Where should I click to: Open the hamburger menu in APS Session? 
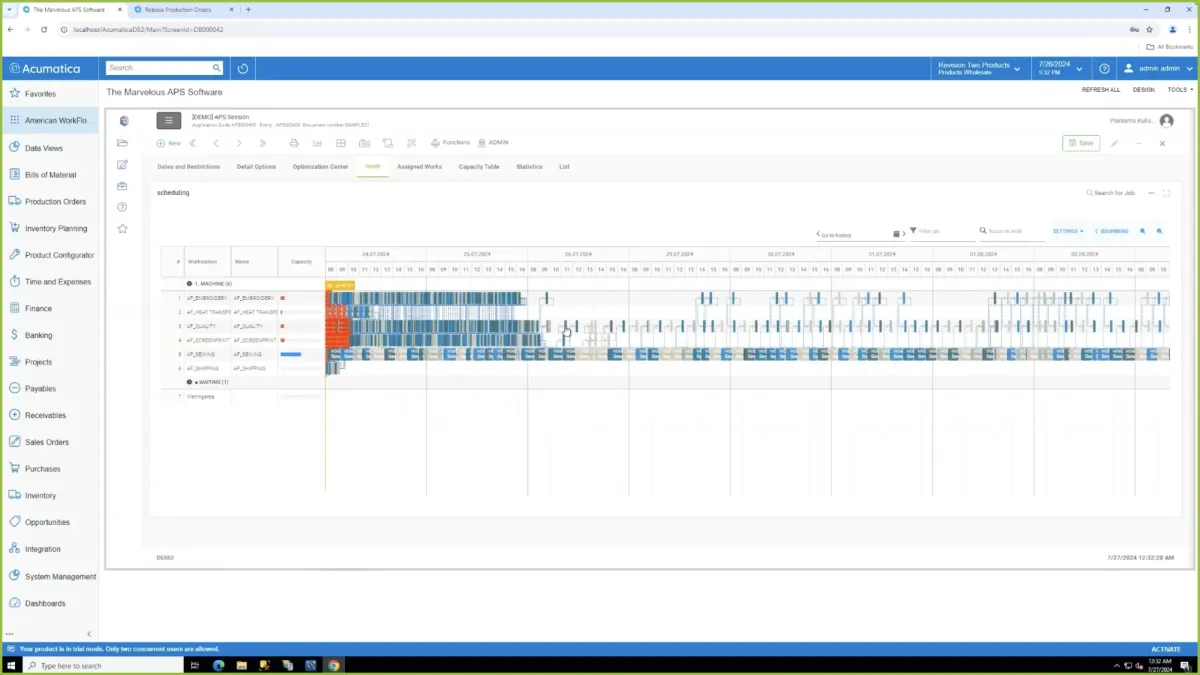click(168, 120)
